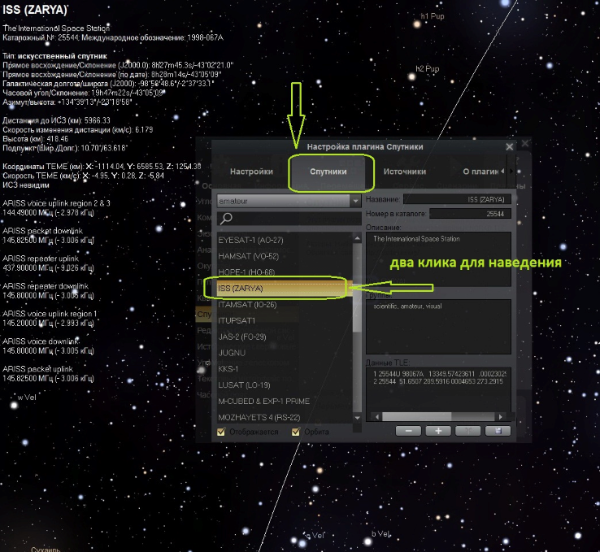Click the b Vel star label
The image size is (600, 552).
(381, 533)
